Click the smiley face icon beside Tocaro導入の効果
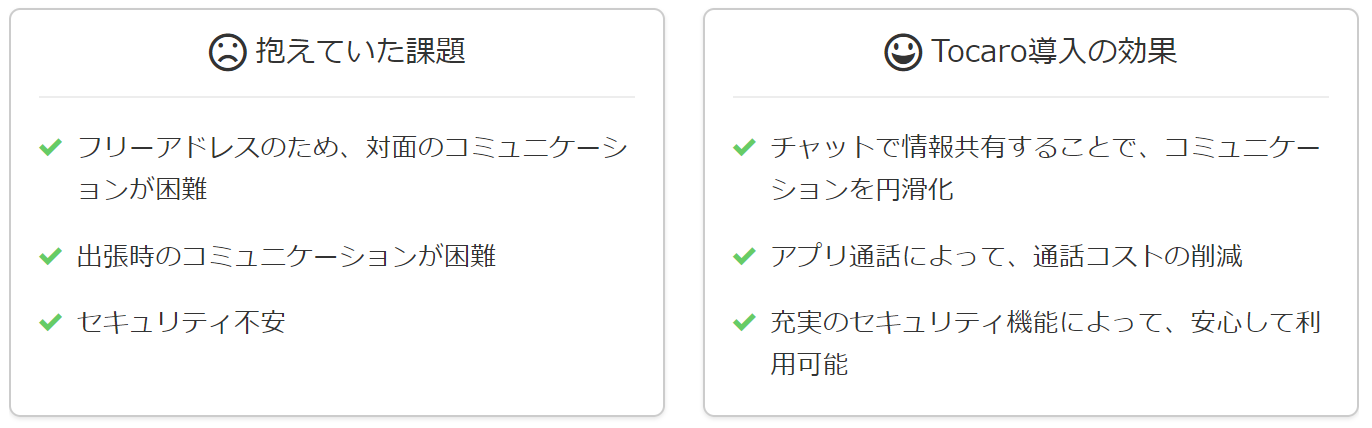The width and height of the screenshot is (1372, 428). [903, 53]
